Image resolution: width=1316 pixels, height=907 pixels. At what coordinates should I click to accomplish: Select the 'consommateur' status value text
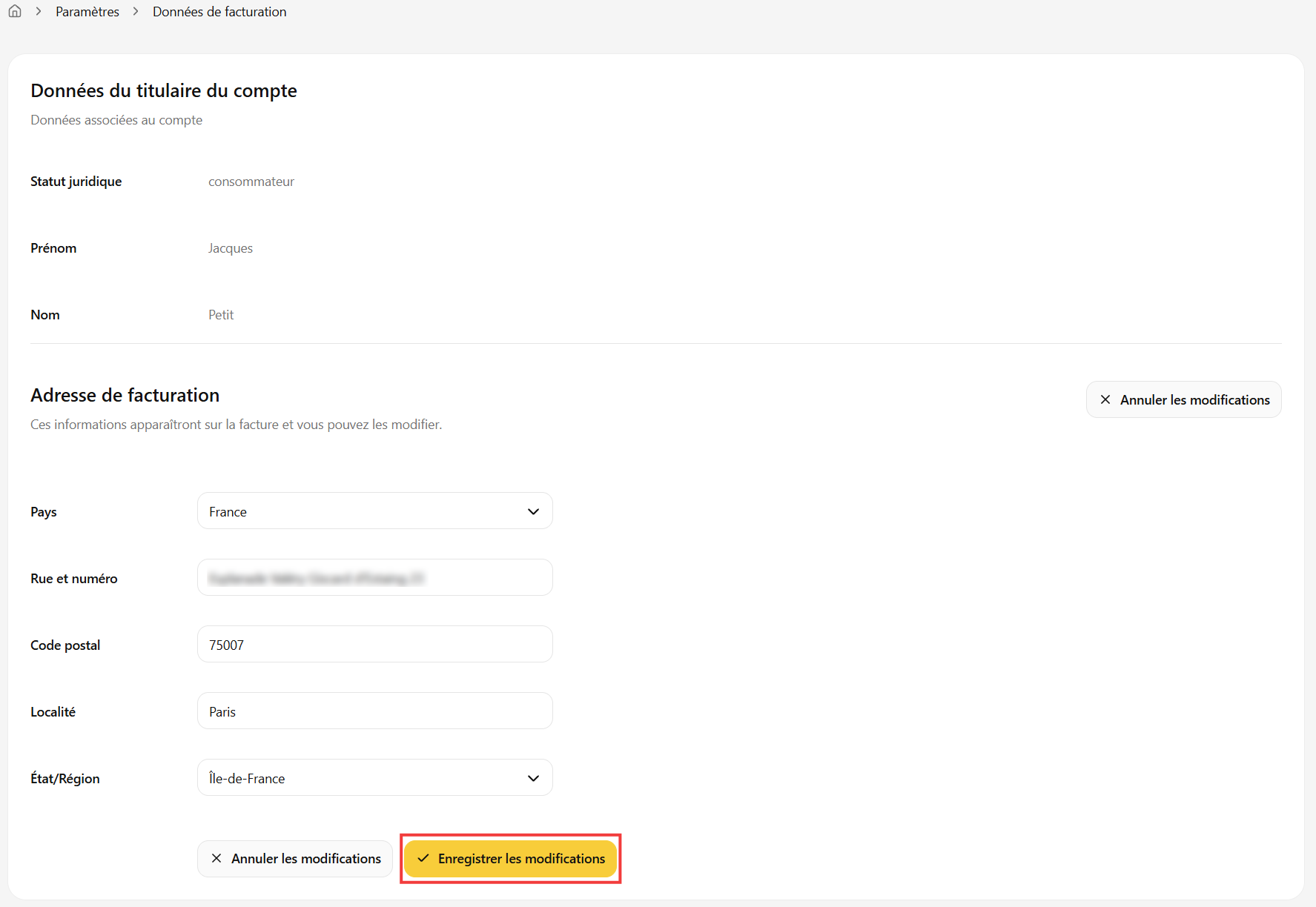251,182
